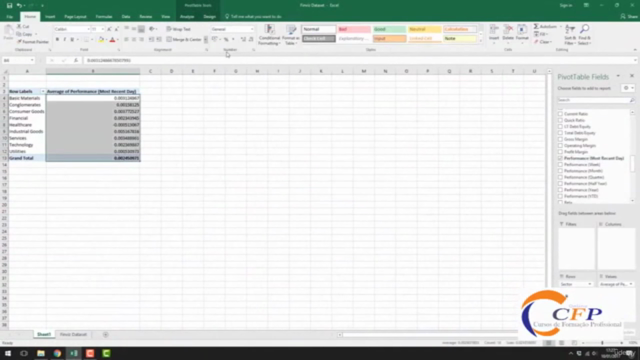Click the Paste icon in Clipboard group
Image resolution: width=640 pixels, height=360 pixels.
click(8, 32)
